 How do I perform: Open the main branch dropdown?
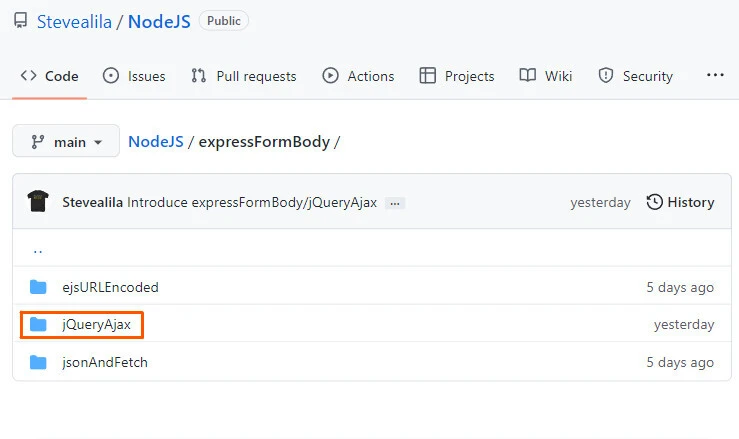tap(66, 142)
